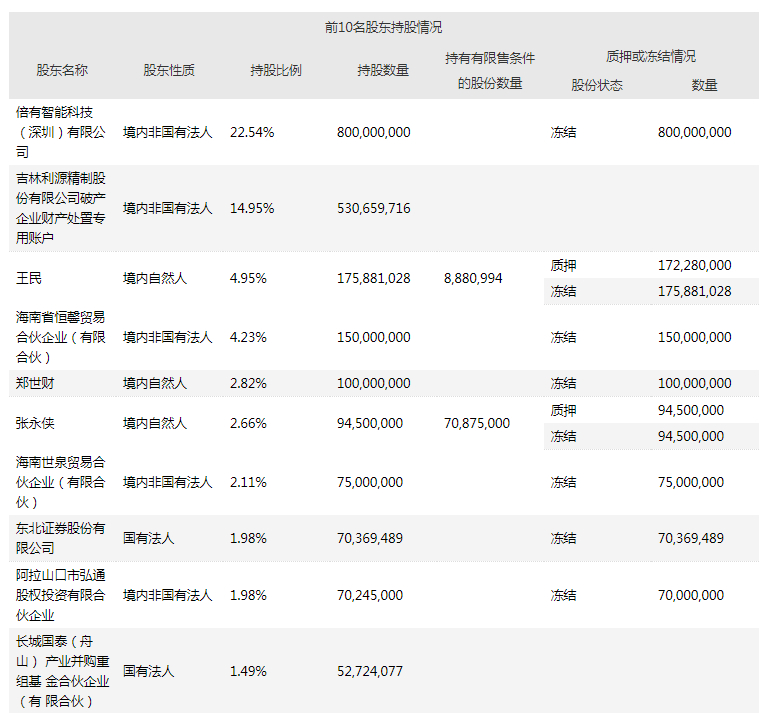
Task: Select holding count 70,245,000
Action: tap(370, 595)
